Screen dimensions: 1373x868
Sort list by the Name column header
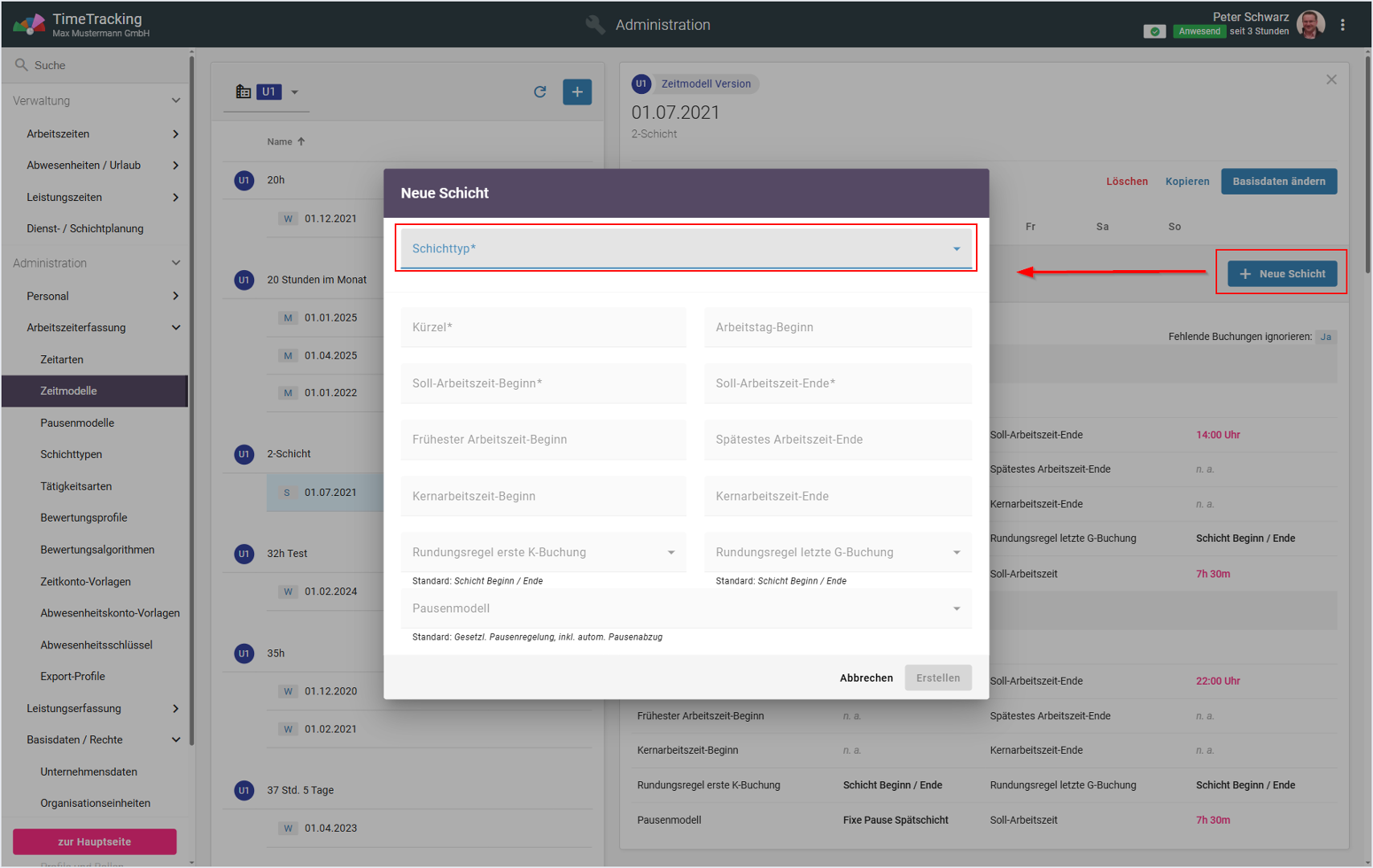[x=280, y=141]
